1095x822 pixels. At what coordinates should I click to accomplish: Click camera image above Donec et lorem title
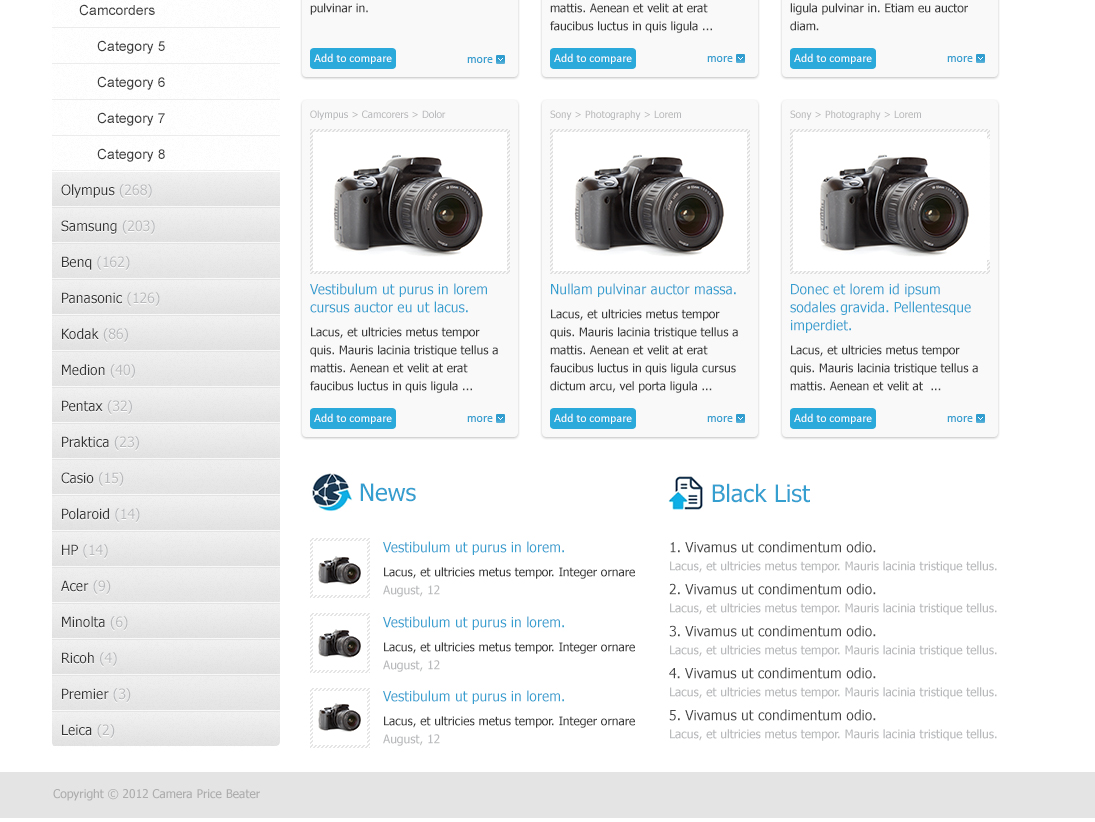pyautogui.click(x=890, y=202)
